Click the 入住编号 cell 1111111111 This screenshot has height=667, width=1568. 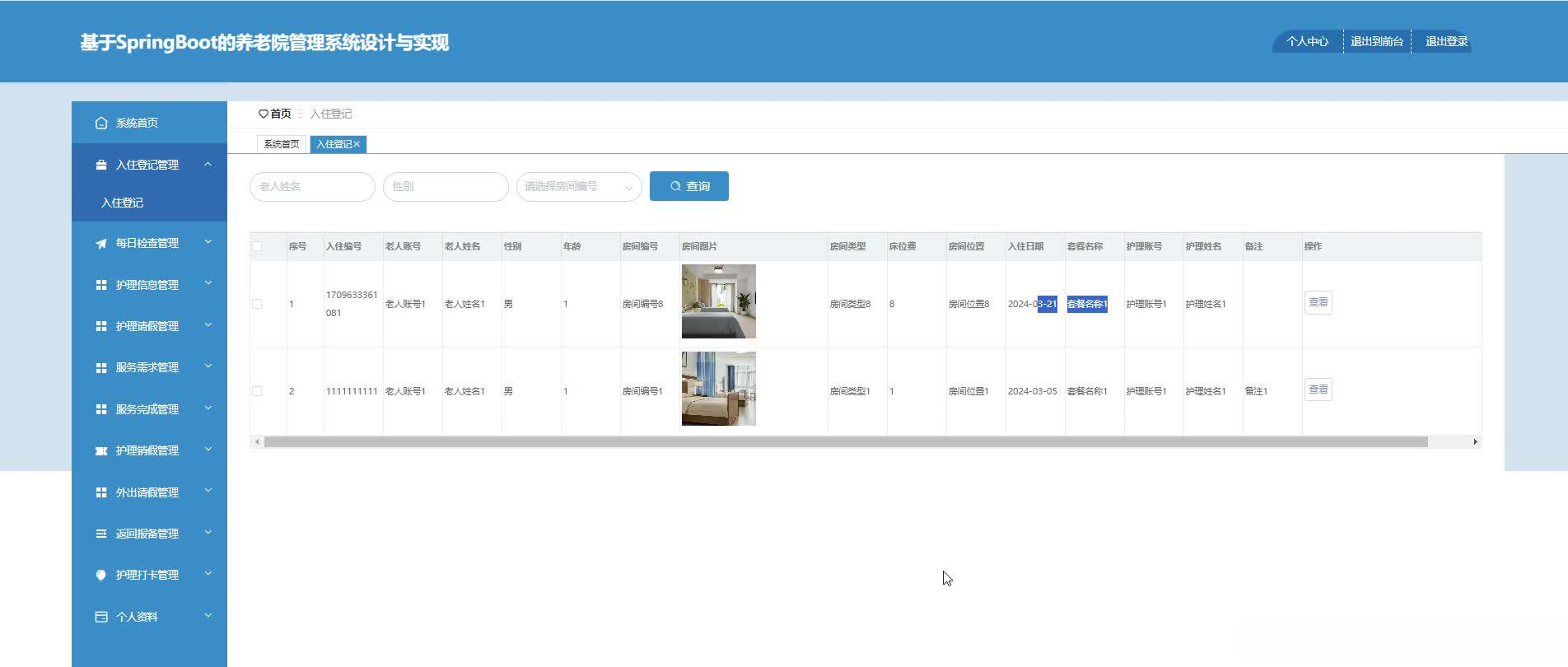[x=352, y=391]
